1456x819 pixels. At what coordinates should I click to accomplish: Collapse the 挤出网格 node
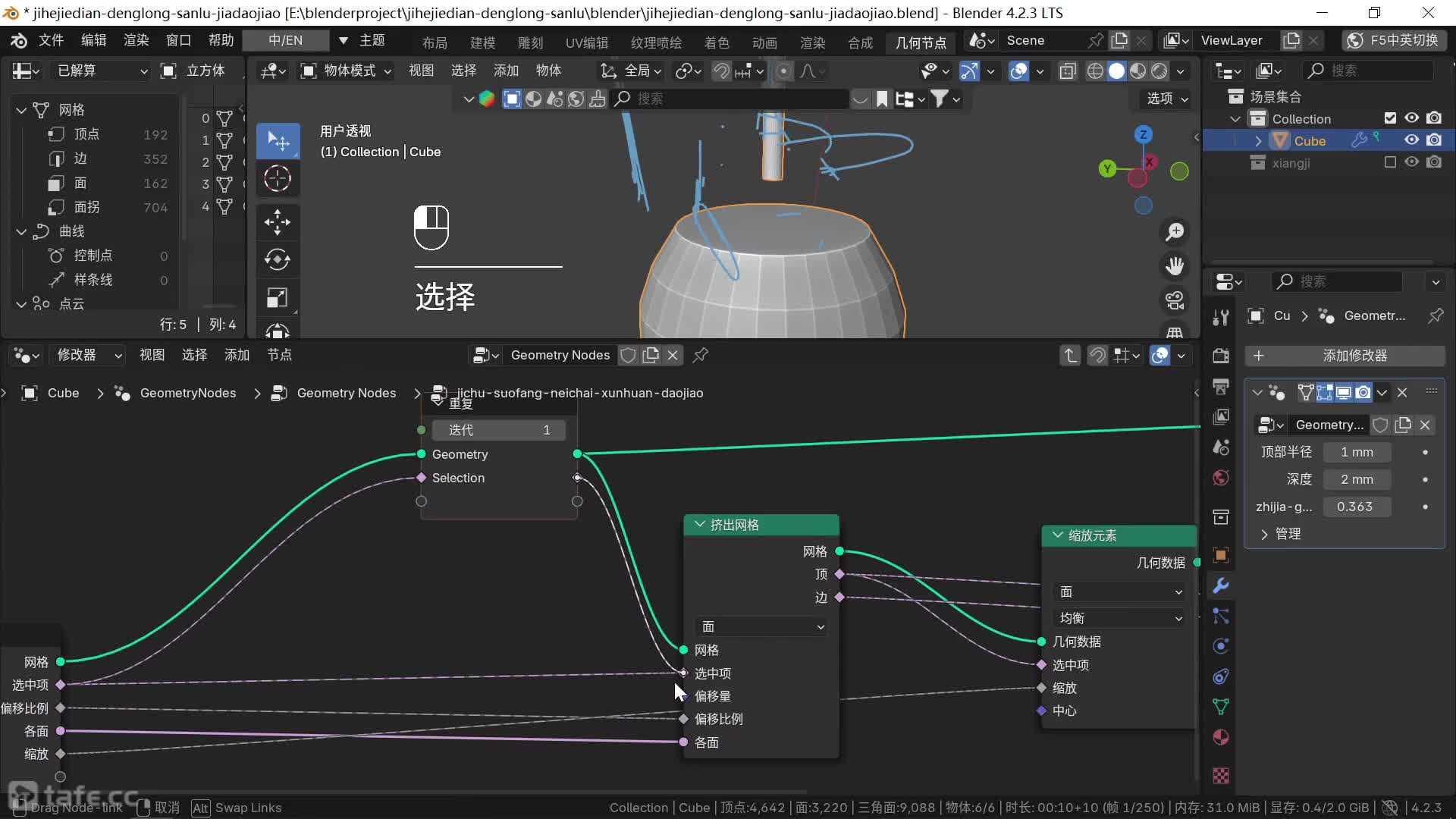[700, 525]
